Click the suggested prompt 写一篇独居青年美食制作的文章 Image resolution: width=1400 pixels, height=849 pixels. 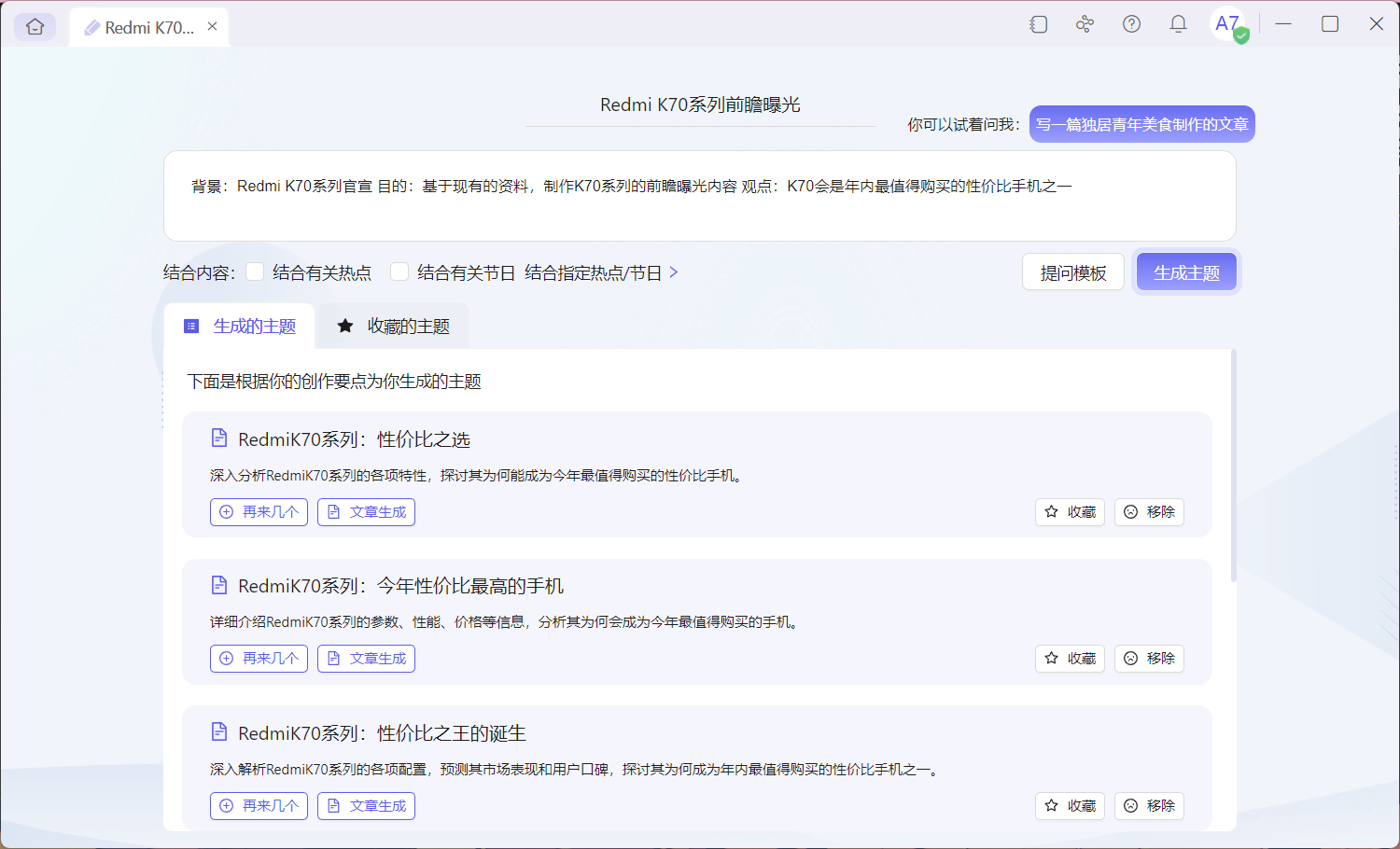click(x=1141, y=123)
